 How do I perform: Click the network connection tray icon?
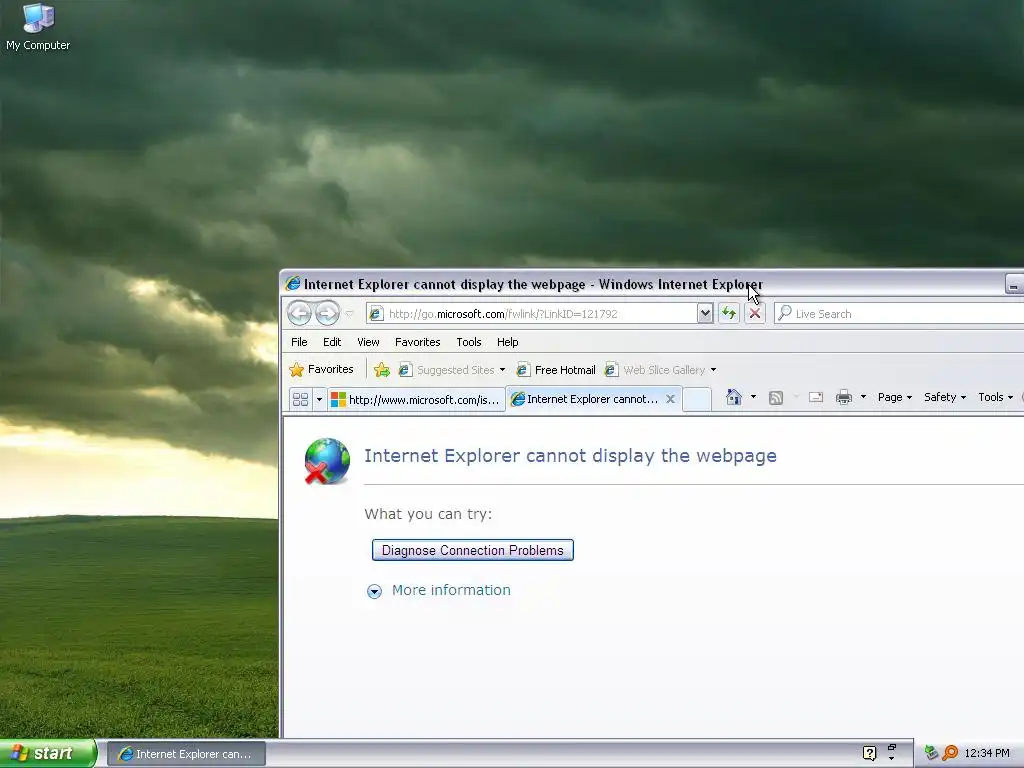point(931,753)
